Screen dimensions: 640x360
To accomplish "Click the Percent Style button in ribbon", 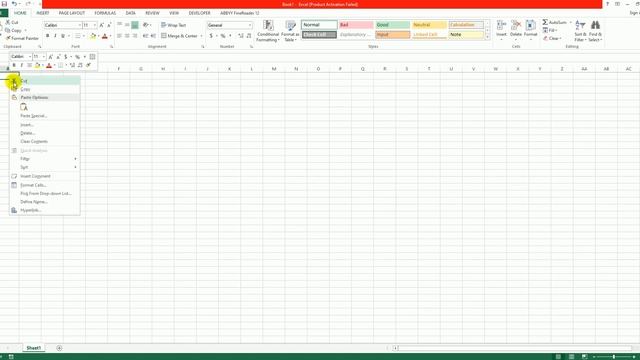I will (223, 36).
